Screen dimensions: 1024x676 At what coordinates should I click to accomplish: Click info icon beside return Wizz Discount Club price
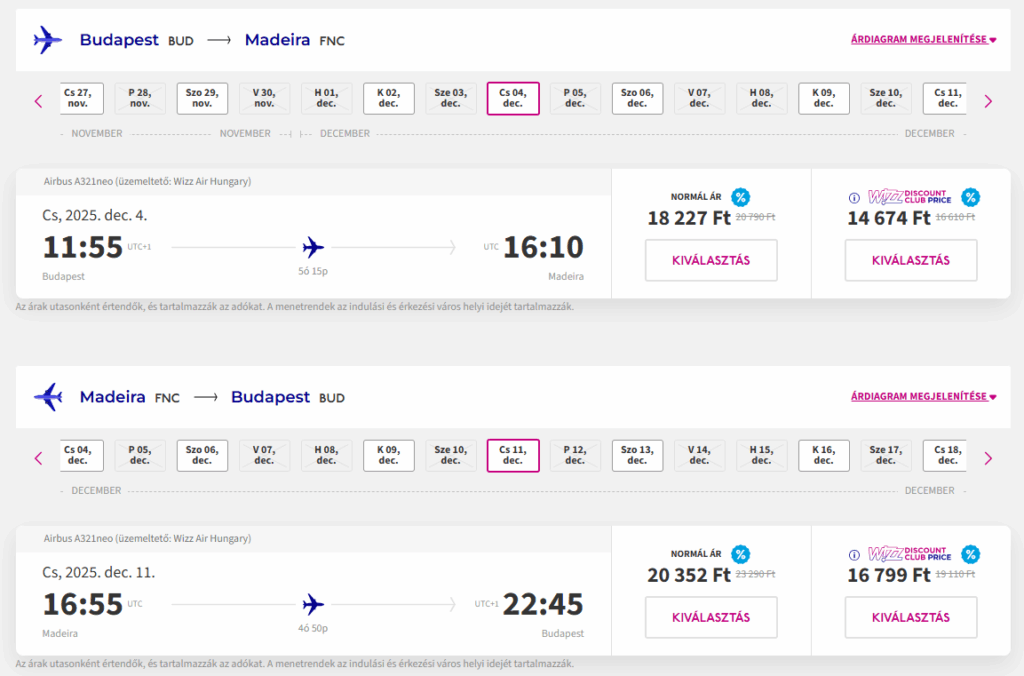[x=854, y=555]
